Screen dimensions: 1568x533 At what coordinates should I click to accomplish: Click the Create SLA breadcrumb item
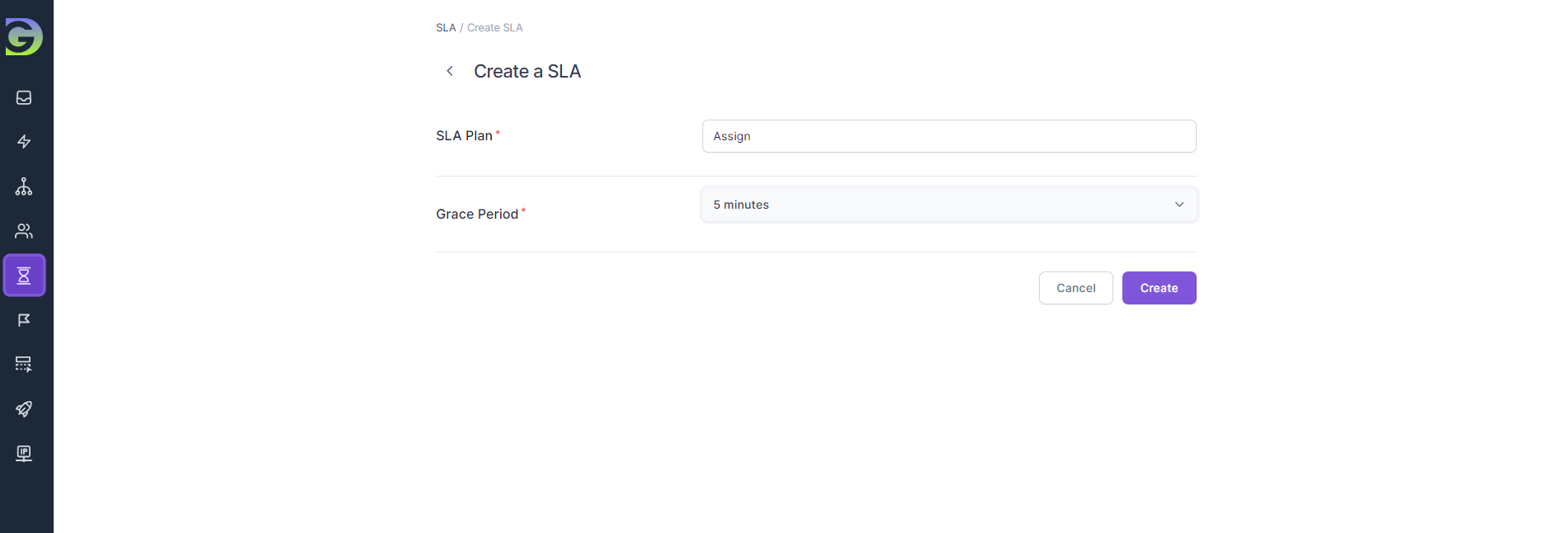[495, 28]
